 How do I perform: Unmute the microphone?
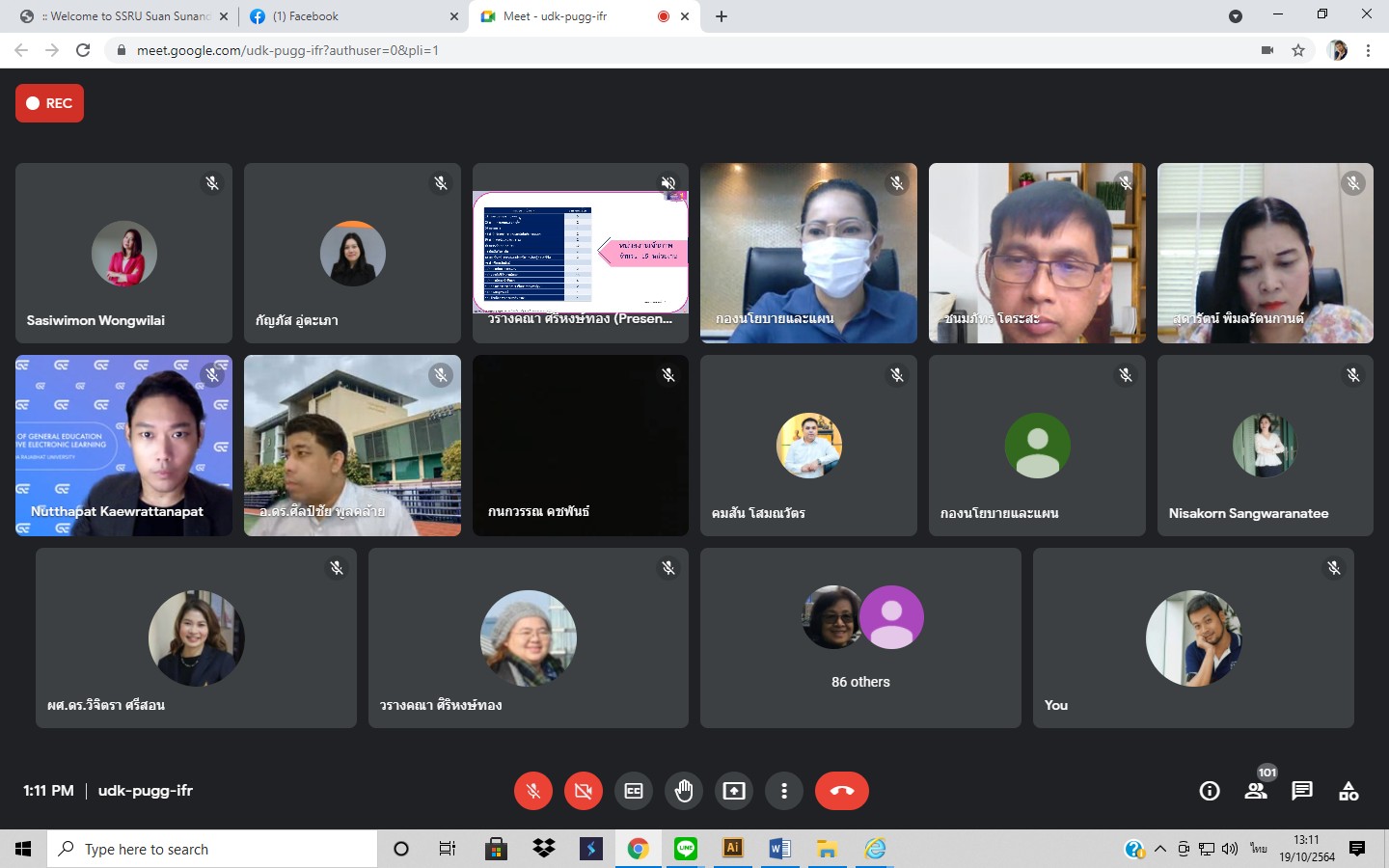point(533,791)
